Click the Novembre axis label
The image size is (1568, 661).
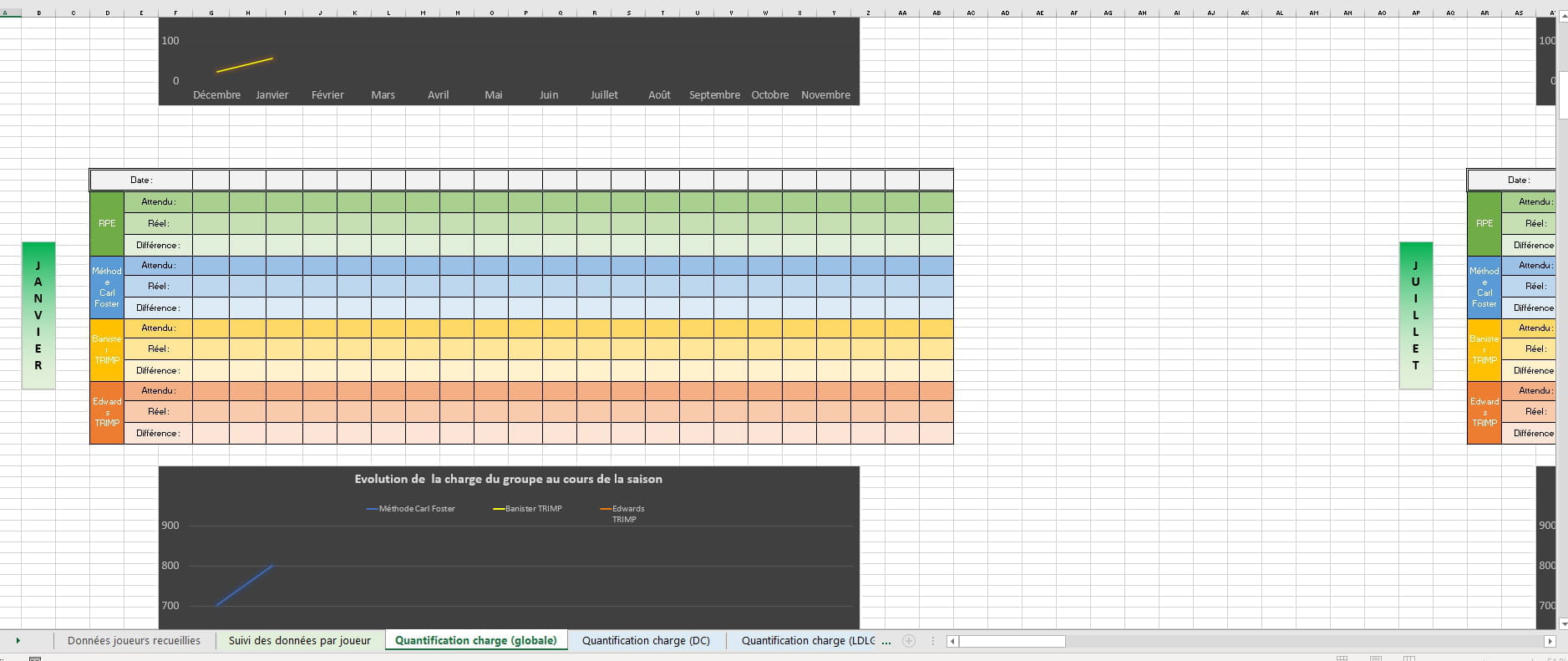(x=825, y=95)
